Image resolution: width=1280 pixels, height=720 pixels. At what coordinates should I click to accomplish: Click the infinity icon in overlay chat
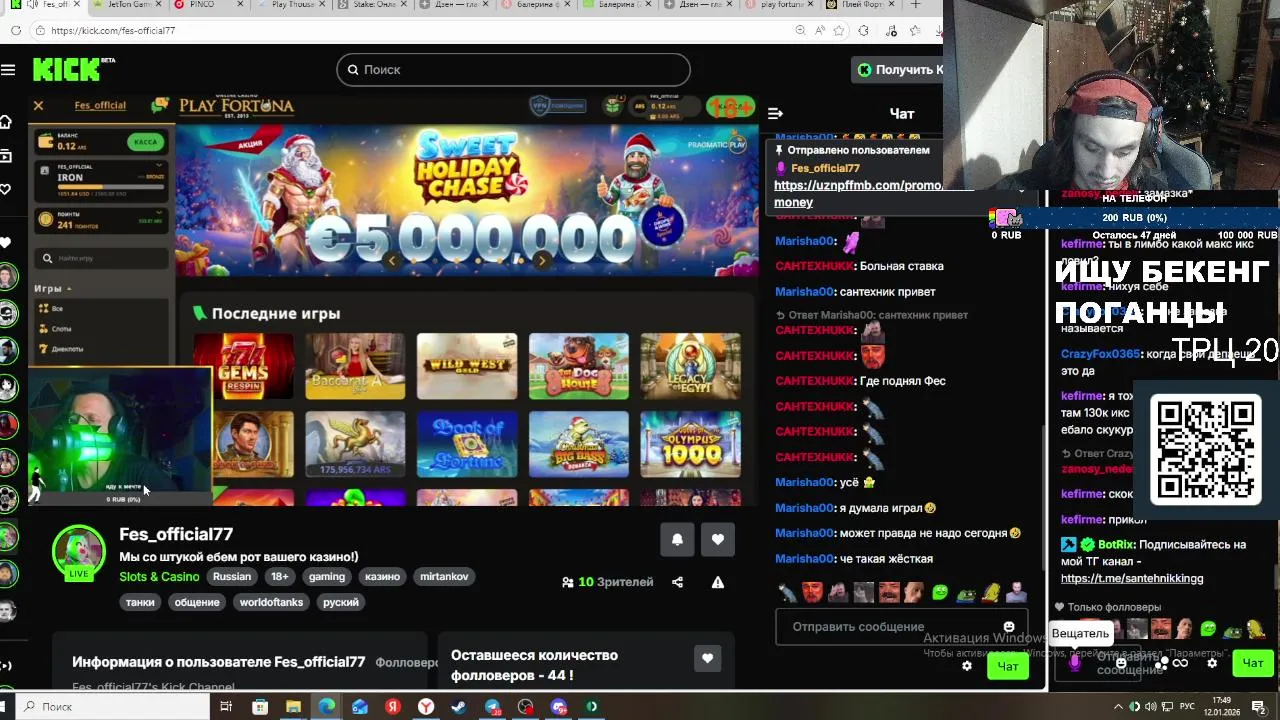pyautogui.click(x=1180, y=663)
